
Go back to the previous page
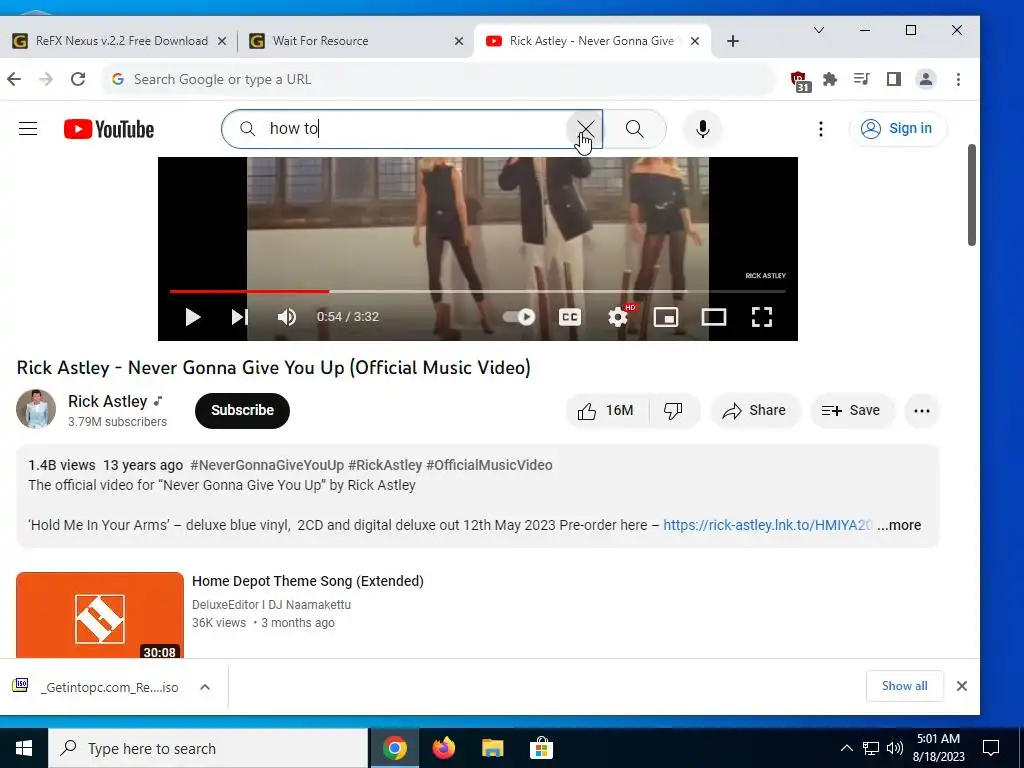click(14, 79)
